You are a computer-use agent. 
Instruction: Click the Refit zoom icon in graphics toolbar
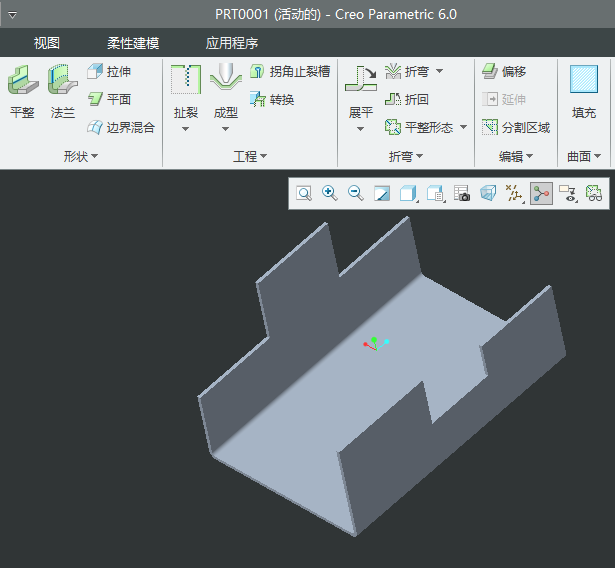pyautogui.click(x=304, y=193)
